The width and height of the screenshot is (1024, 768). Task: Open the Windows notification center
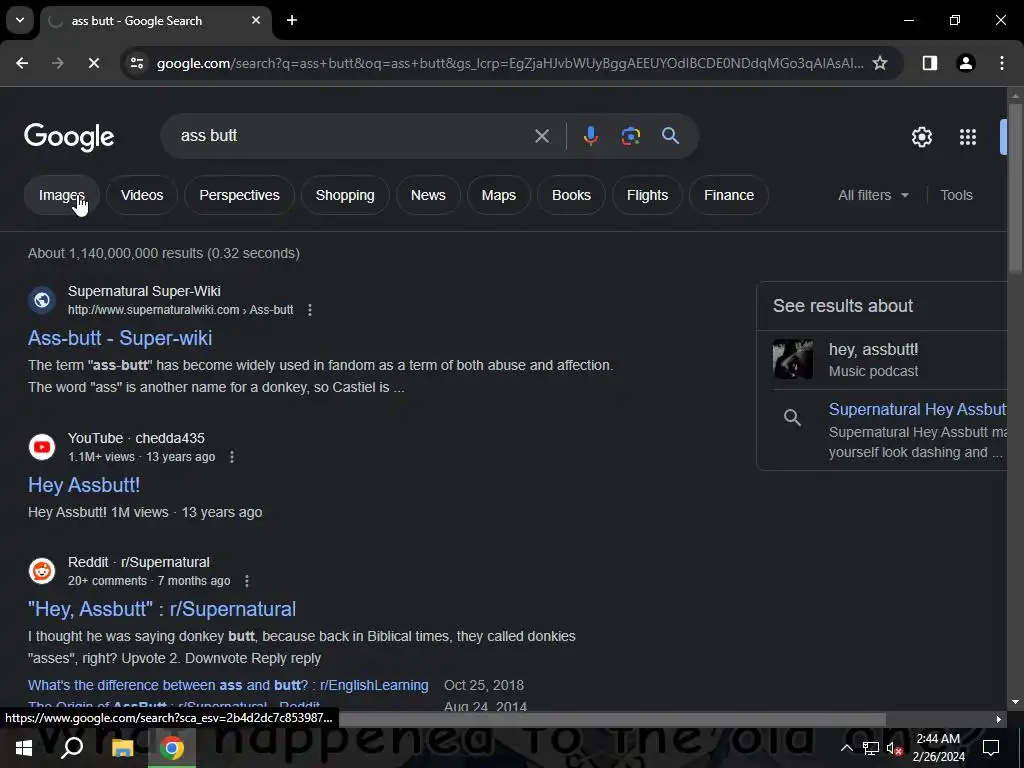991,748
